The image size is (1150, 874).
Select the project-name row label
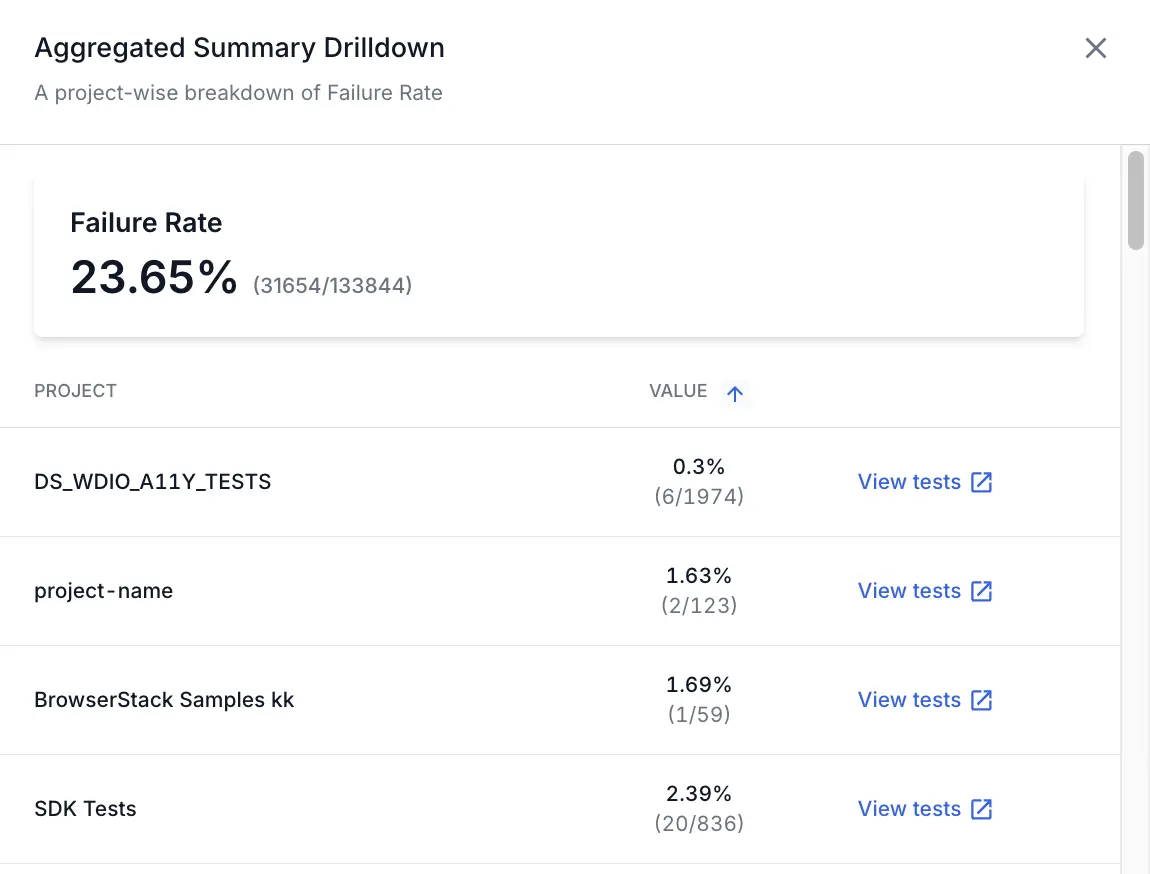pos(104,591)
